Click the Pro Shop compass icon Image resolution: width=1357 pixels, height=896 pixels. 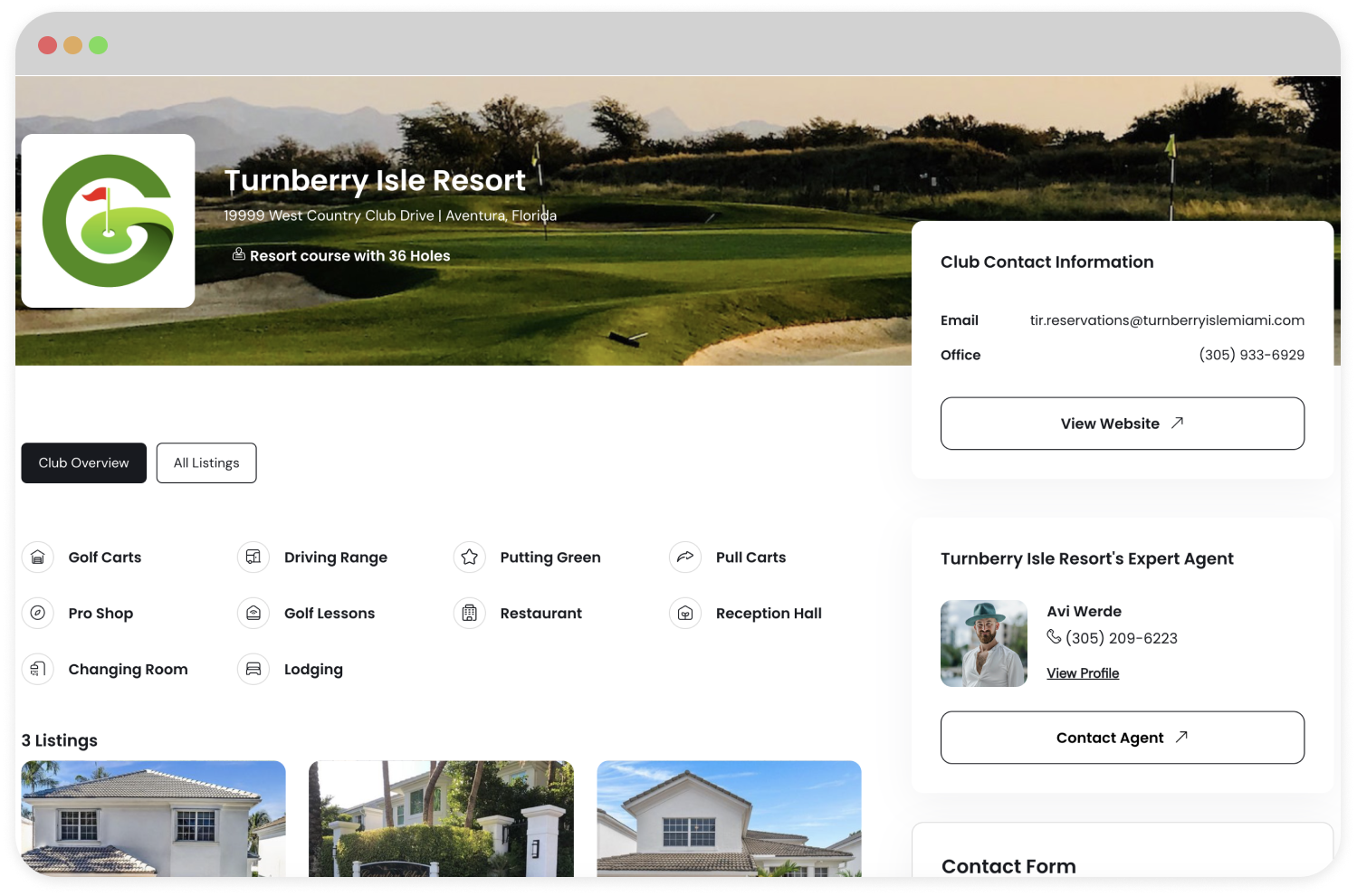pos(37,614)
